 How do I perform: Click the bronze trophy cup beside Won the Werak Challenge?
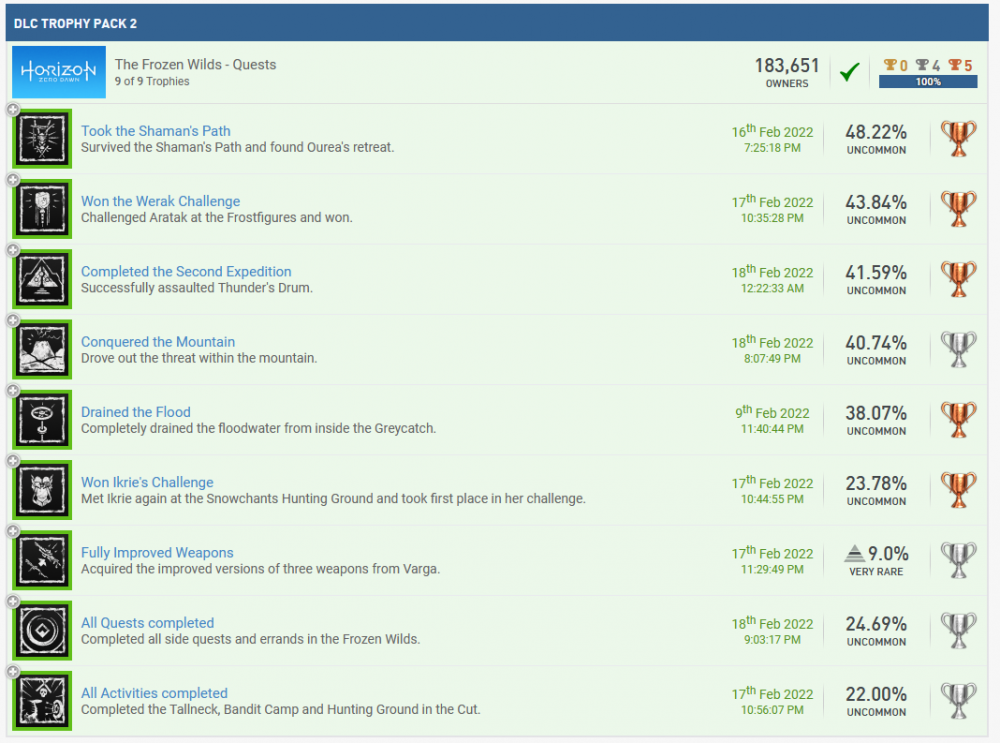[959, 209]
